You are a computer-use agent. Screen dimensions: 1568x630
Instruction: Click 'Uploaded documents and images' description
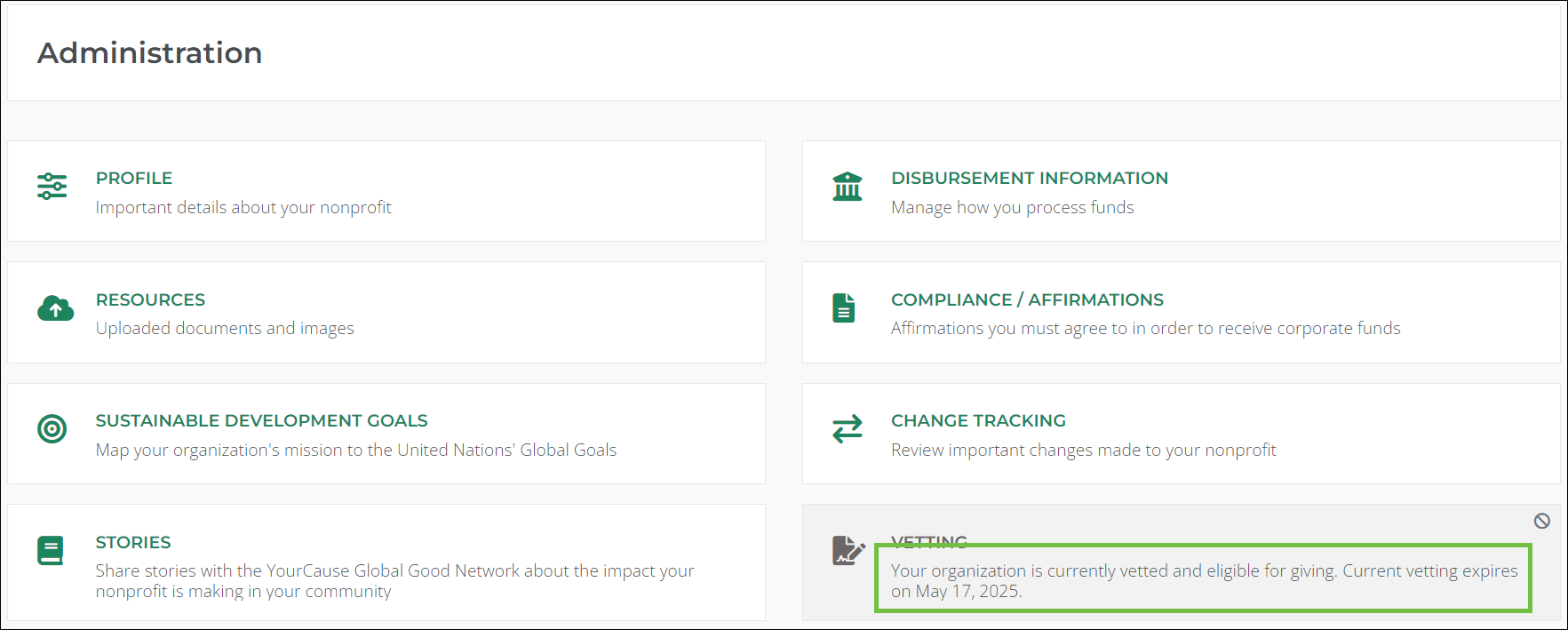coord(225,329)
